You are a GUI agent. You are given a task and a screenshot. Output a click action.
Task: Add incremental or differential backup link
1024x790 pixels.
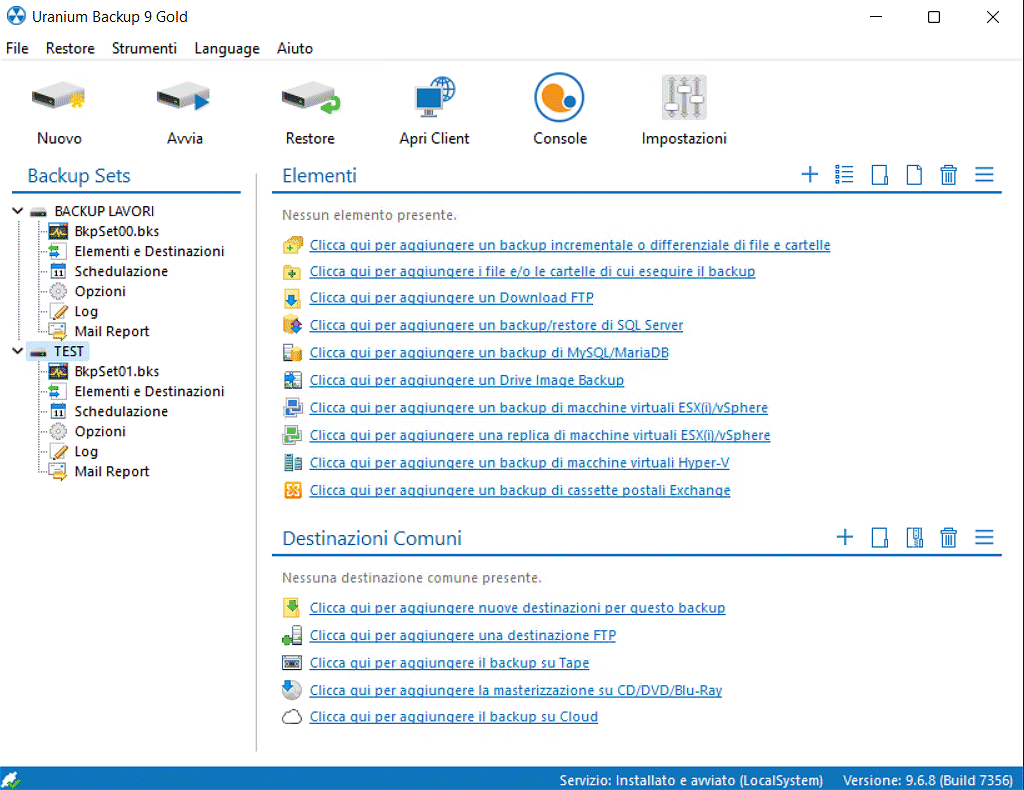tap(569, 245)
